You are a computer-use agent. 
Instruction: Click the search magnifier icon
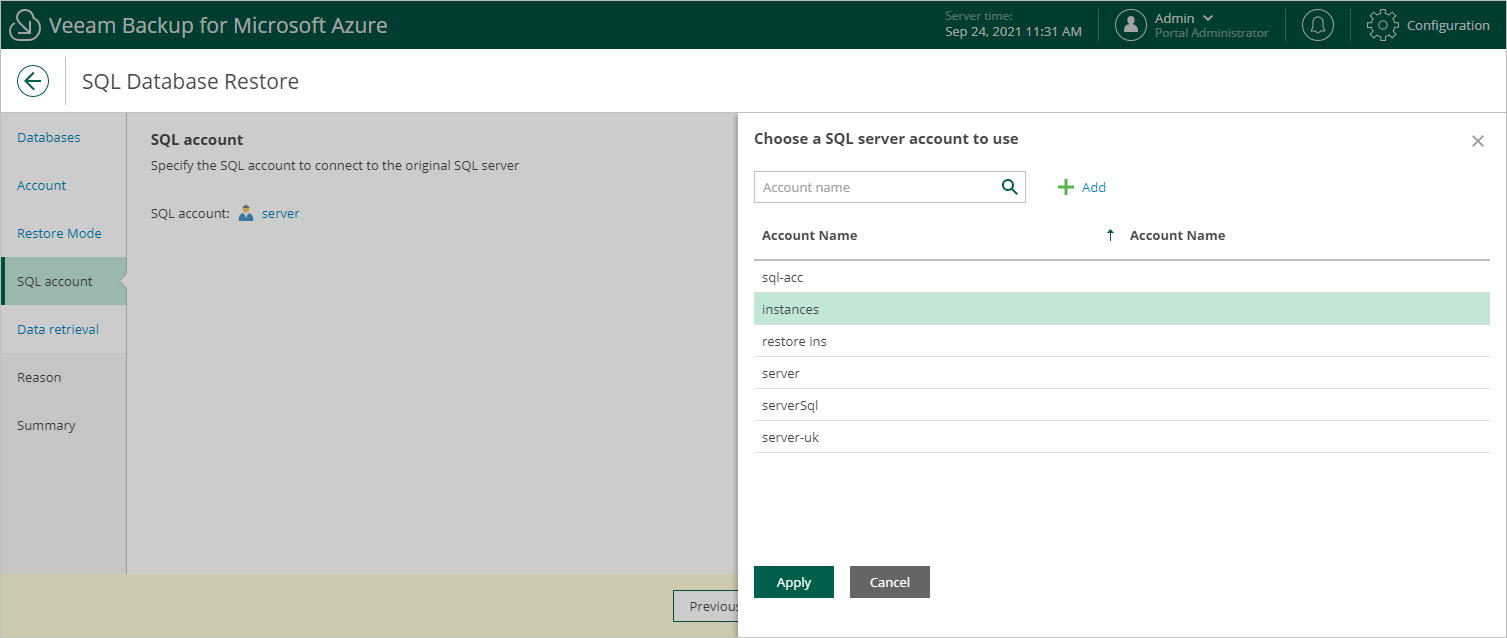[1009, 186]
